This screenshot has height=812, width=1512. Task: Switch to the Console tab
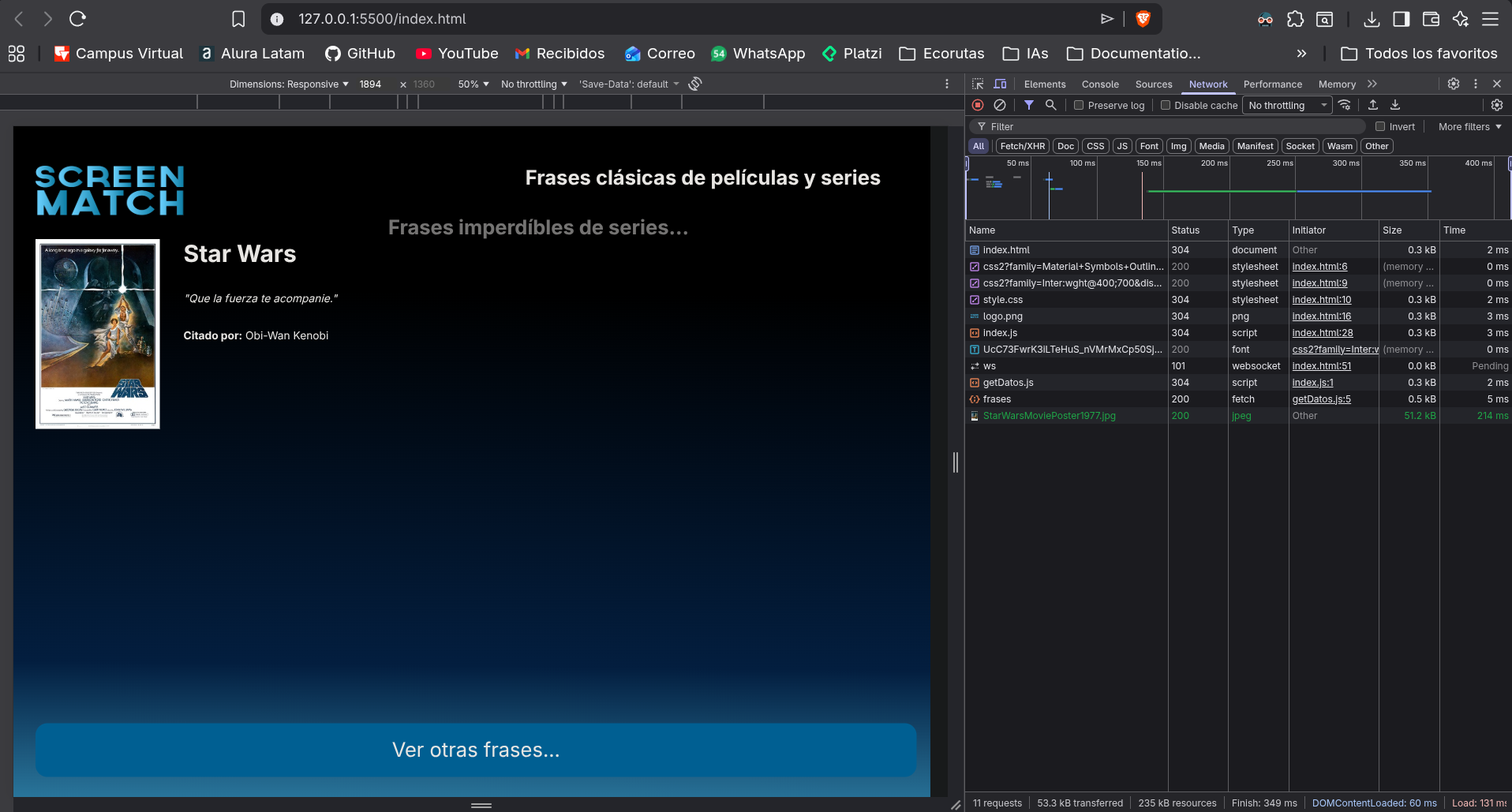coord(1100,84)
